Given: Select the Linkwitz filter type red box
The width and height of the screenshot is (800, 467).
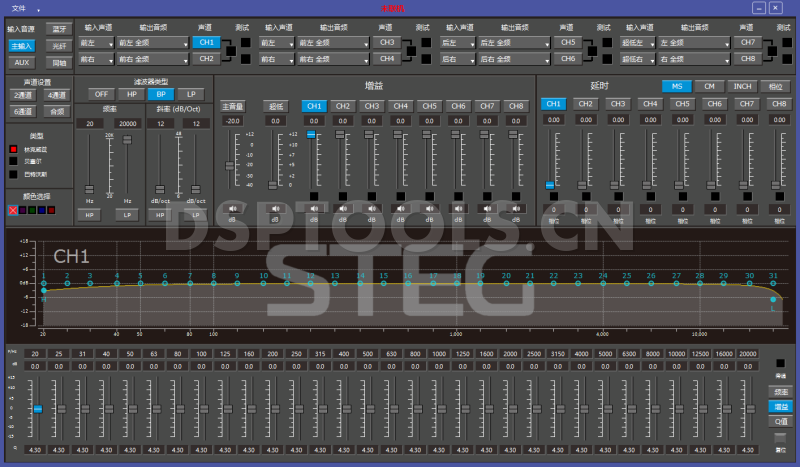Looking at the screenshot, I should pos(13,149).
